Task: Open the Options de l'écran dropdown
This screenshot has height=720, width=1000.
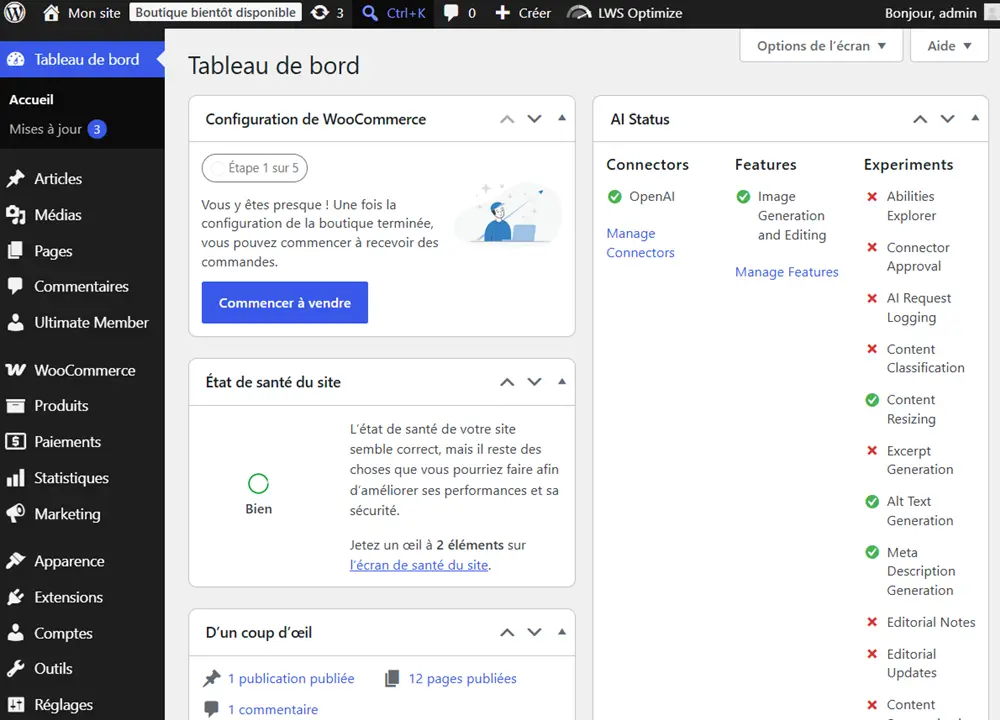Action: point(821,46)
